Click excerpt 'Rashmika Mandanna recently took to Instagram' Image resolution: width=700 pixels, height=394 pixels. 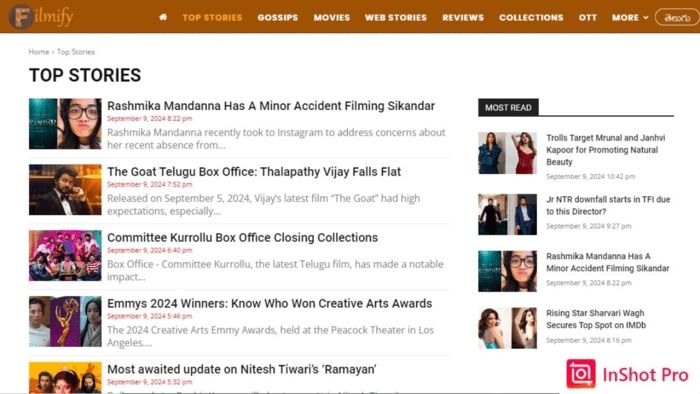276,139
